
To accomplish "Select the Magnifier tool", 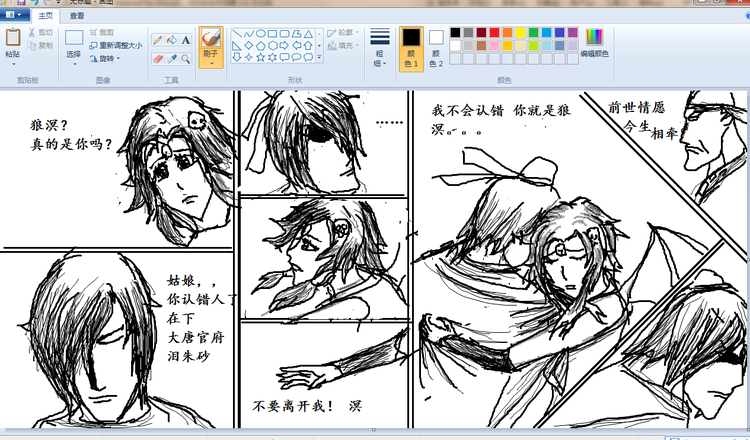I will point(185,58).
